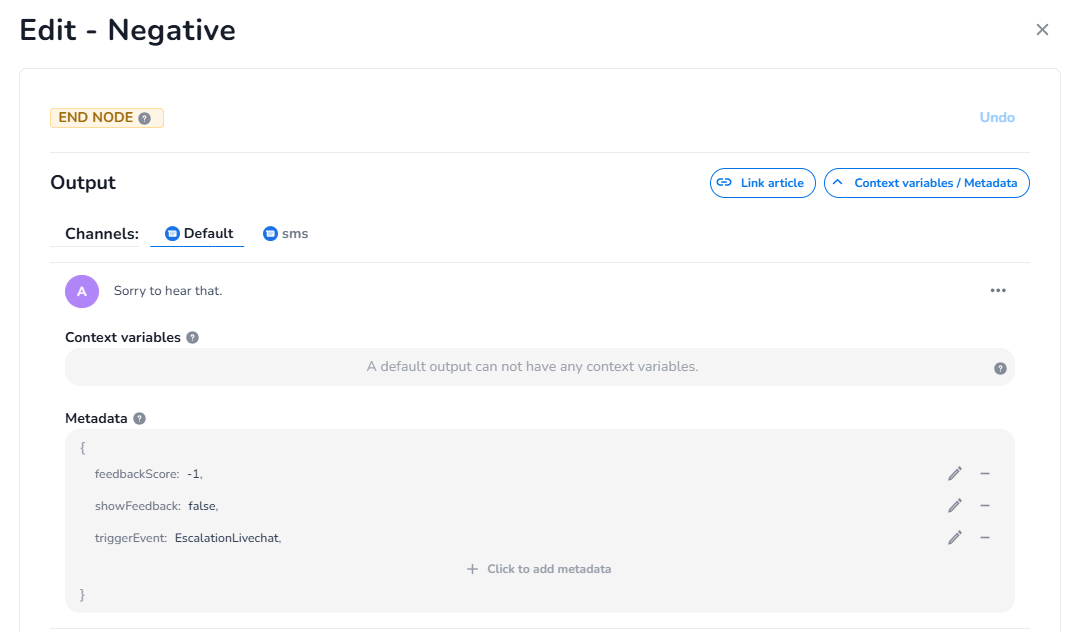The height and width of the screenshot is (632, 1066).
Task: Click the Context variables help icon
Action: (193, 338)
